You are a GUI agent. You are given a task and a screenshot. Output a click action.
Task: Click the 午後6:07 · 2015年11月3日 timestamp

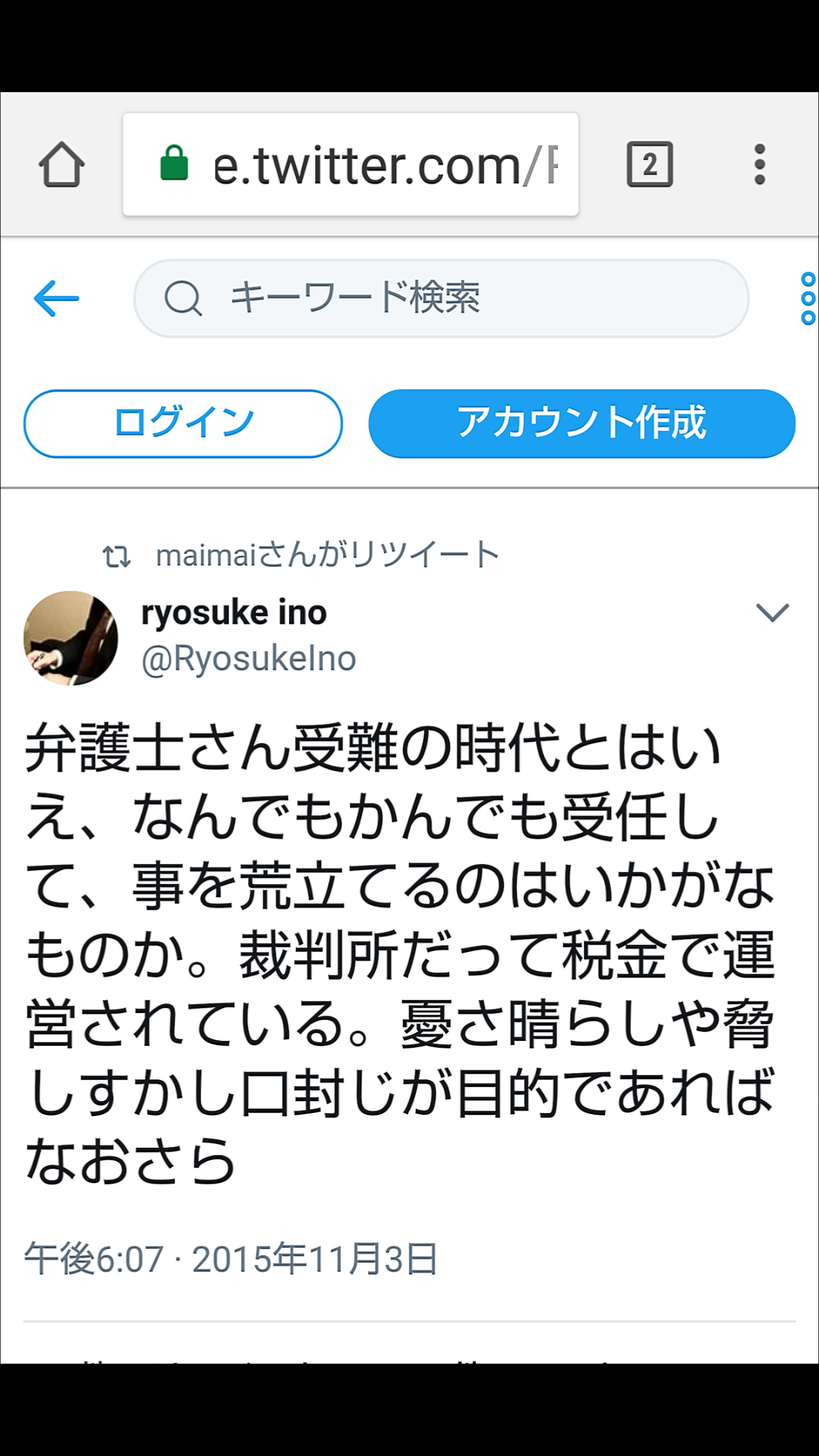pyautogui.click(x=230, y=1258)
